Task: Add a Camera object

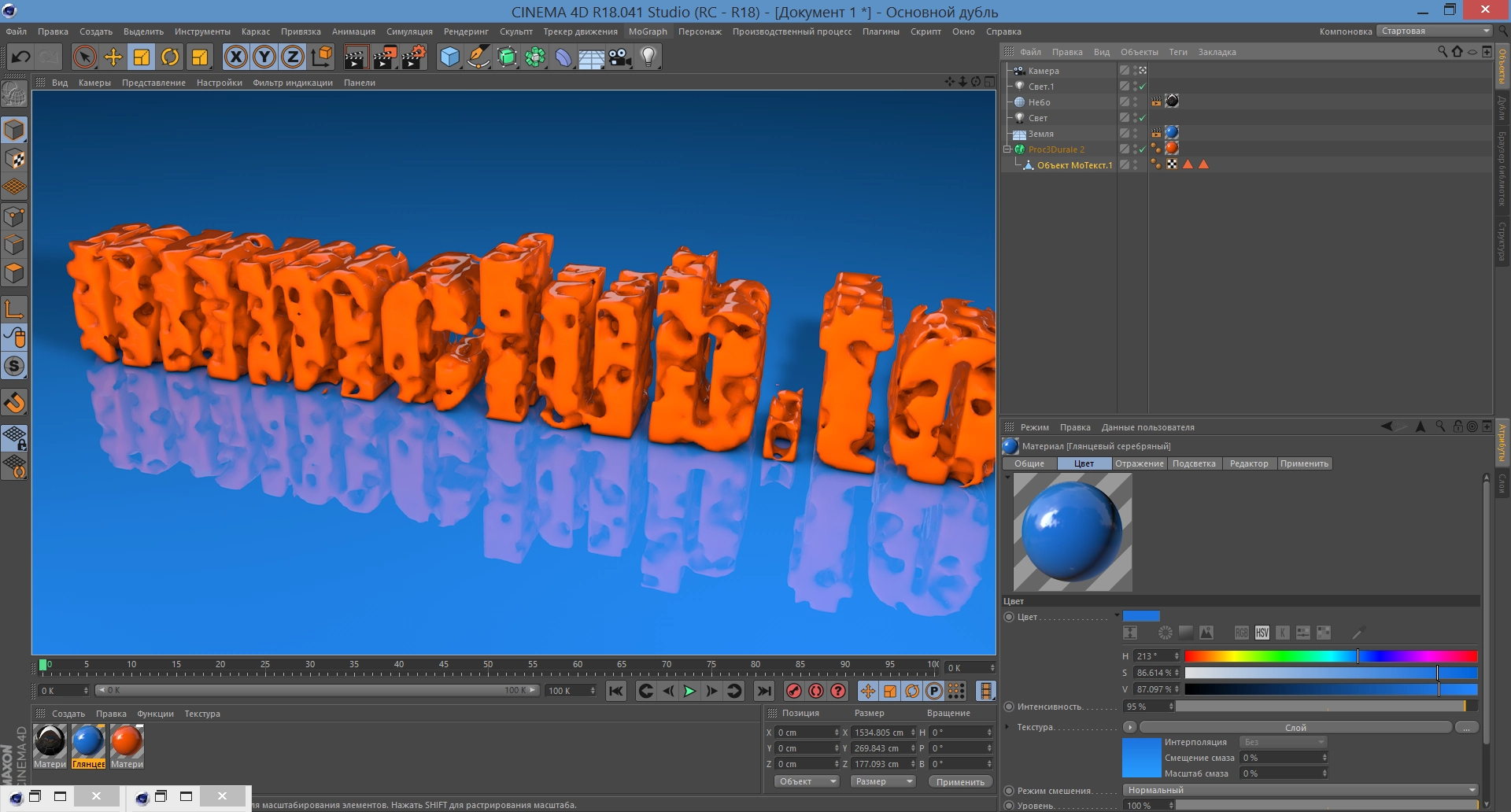Action: coord(620,57)
